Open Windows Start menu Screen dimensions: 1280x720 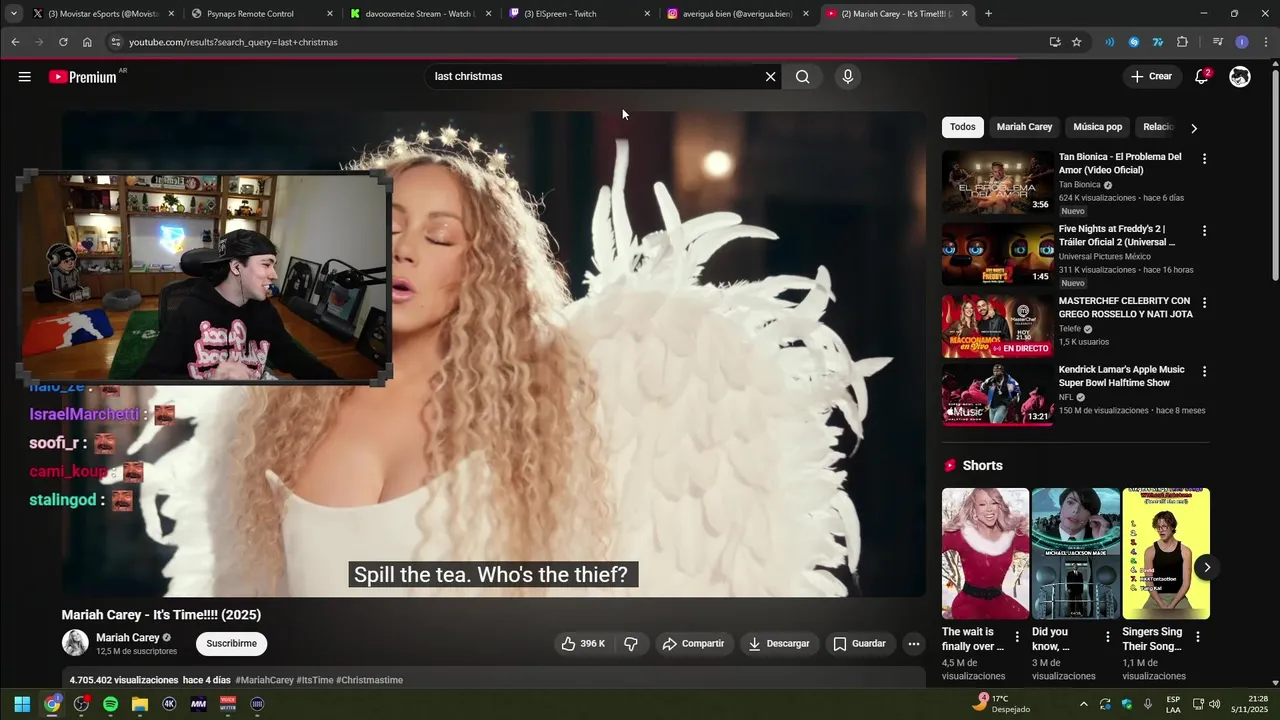(x=22, y=704)
